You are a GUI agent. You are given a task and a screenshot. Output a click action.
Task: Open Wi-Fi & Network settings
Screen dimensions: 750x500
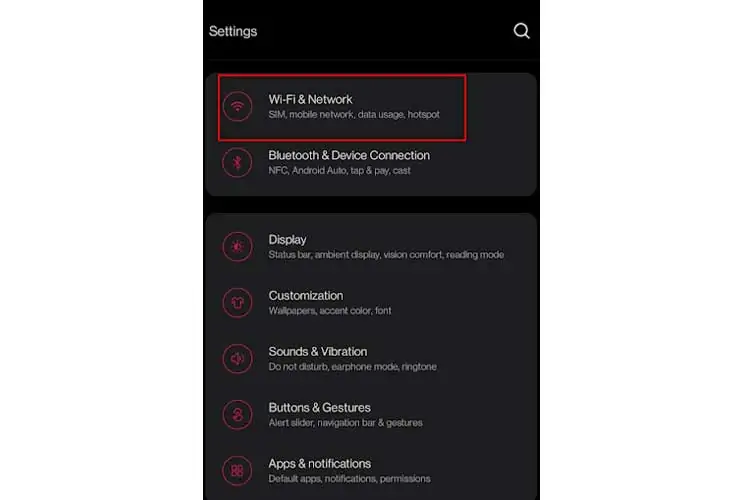[x=371, y=106]
